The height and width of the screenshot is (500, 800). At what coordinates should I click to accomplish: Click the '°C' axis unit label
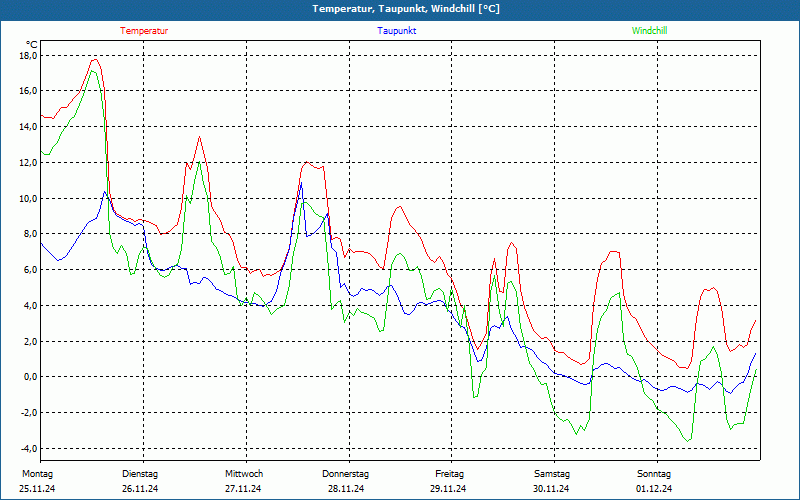tap(32, 44)
